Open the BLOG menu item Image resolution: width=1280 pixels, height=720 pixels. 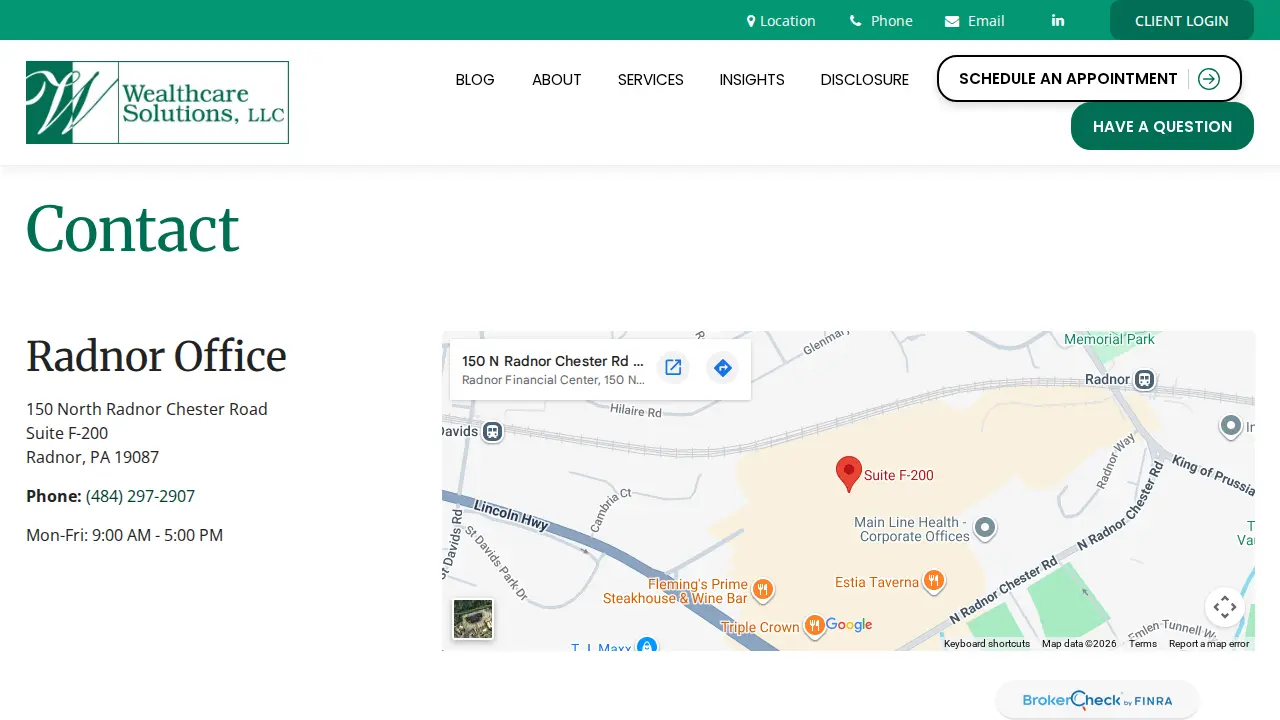(x=475, y=80)
